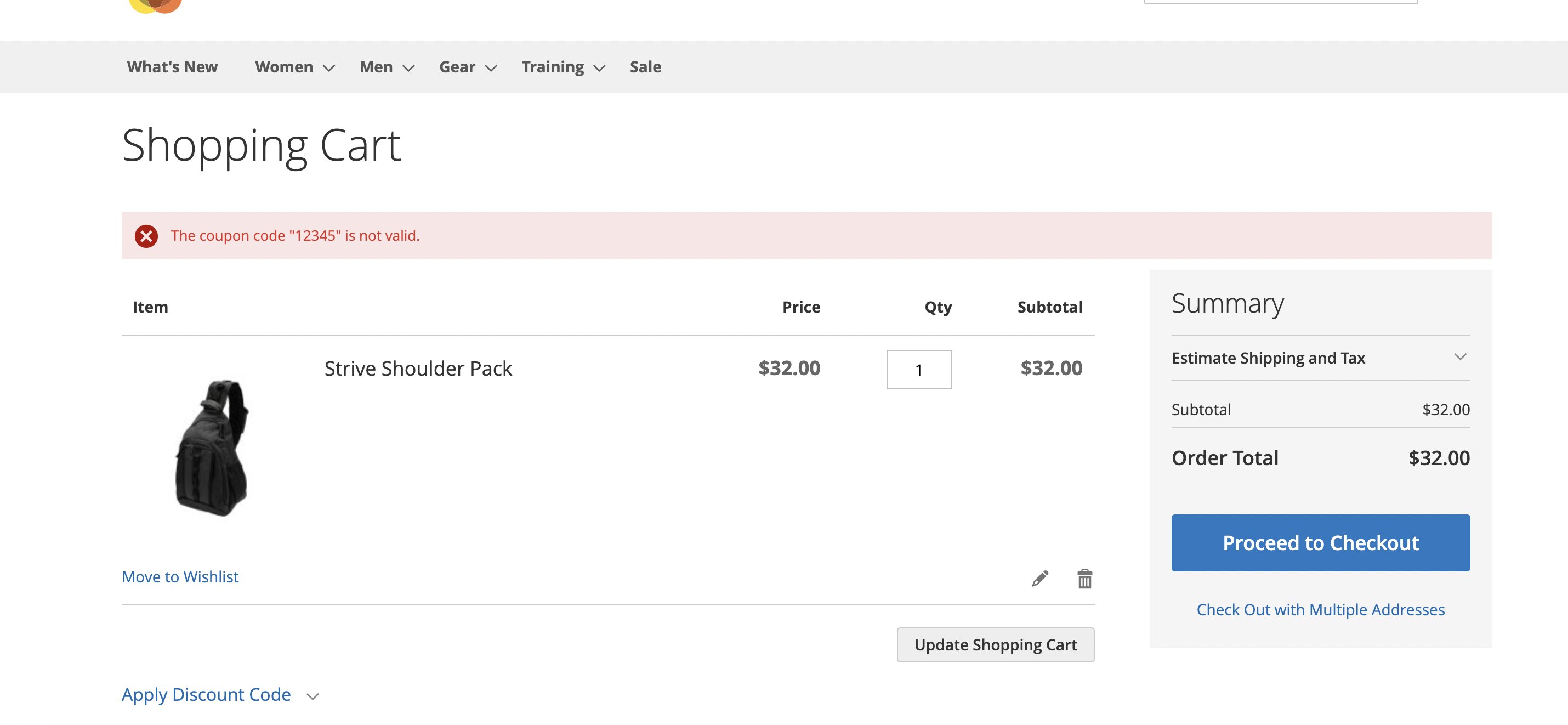Expand the Apply Discount Code section
Viewport: 1568px width, 725px height.
point(206,695)
